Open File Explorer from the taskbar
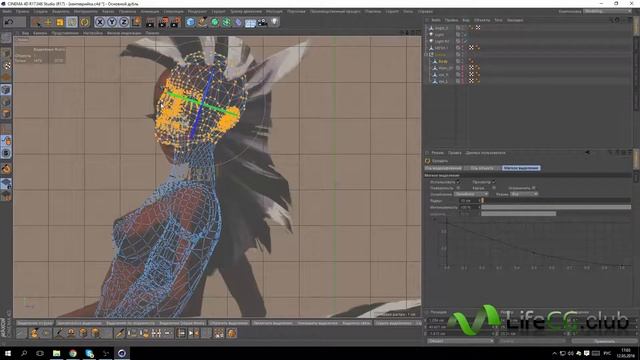 56,353
